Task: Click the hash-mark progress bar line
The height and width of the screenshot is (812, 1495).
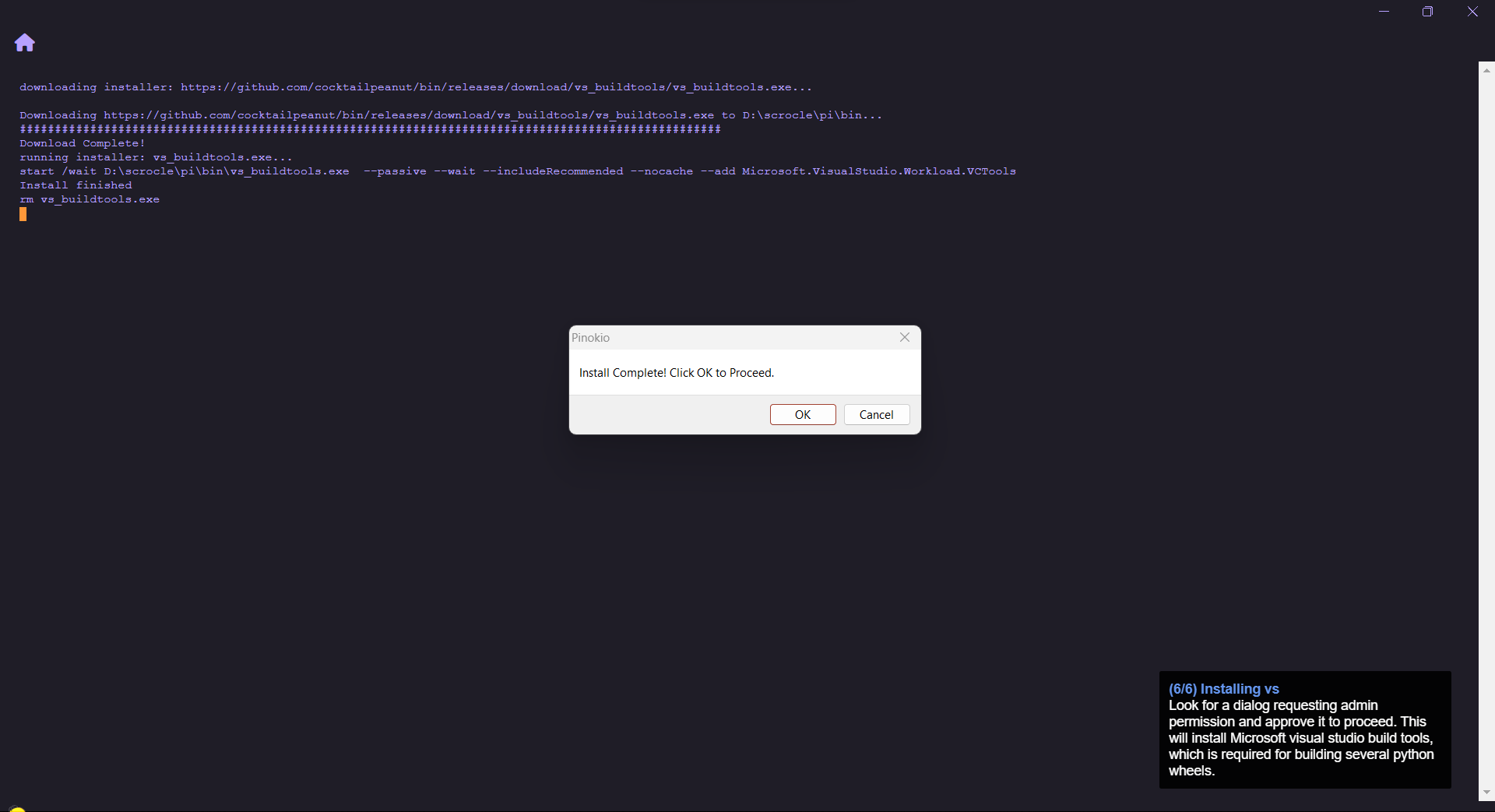Action: tap(370, 128)
